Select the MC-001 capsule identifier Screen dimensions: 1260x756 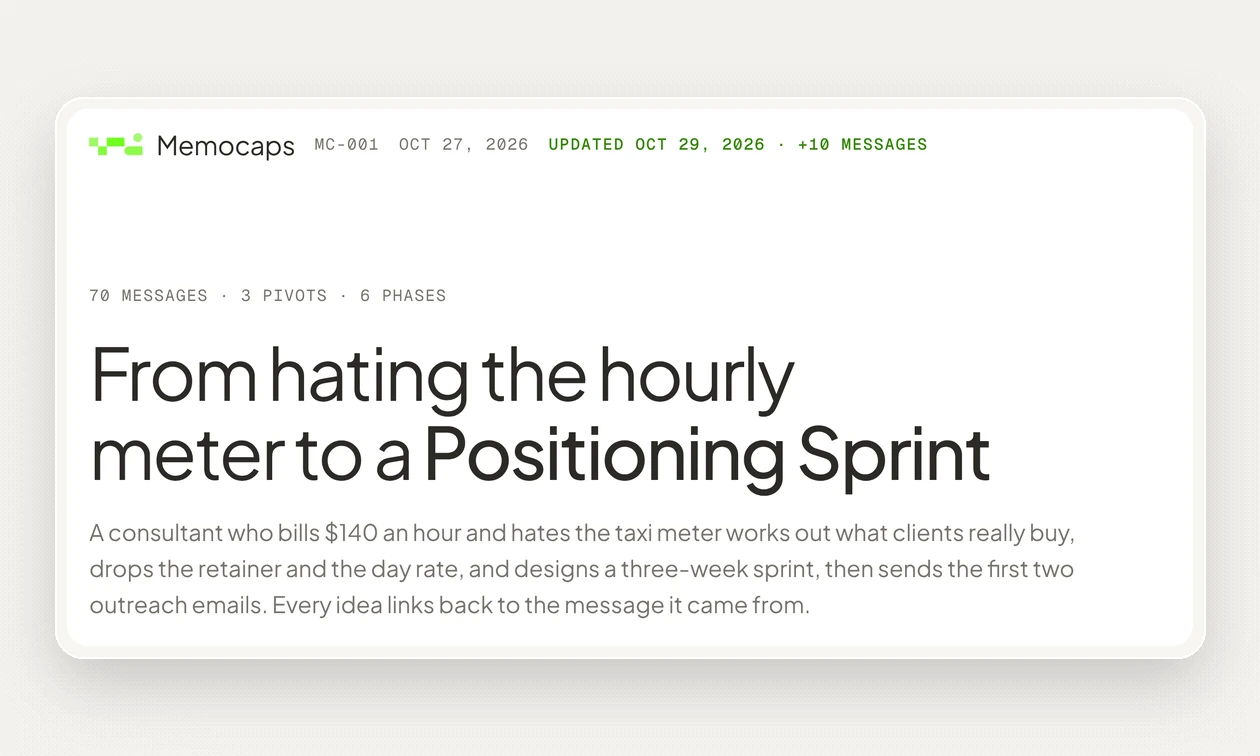pyautogui.click(x=346, y=144)
